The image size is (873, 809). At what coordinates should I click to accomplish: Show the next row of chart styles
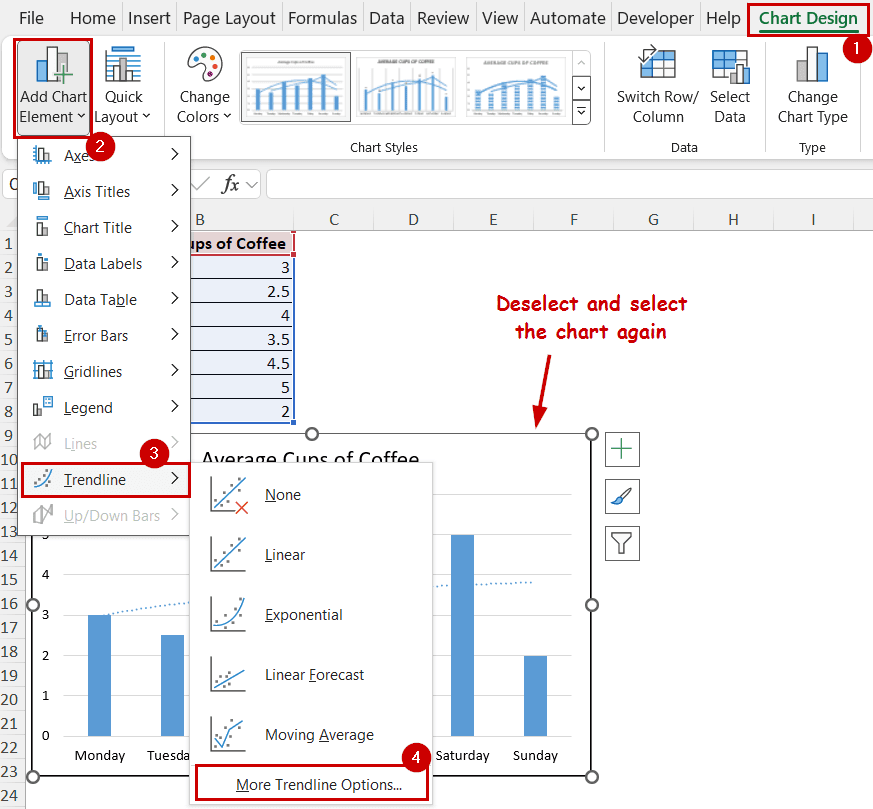[x=581, y=88]
